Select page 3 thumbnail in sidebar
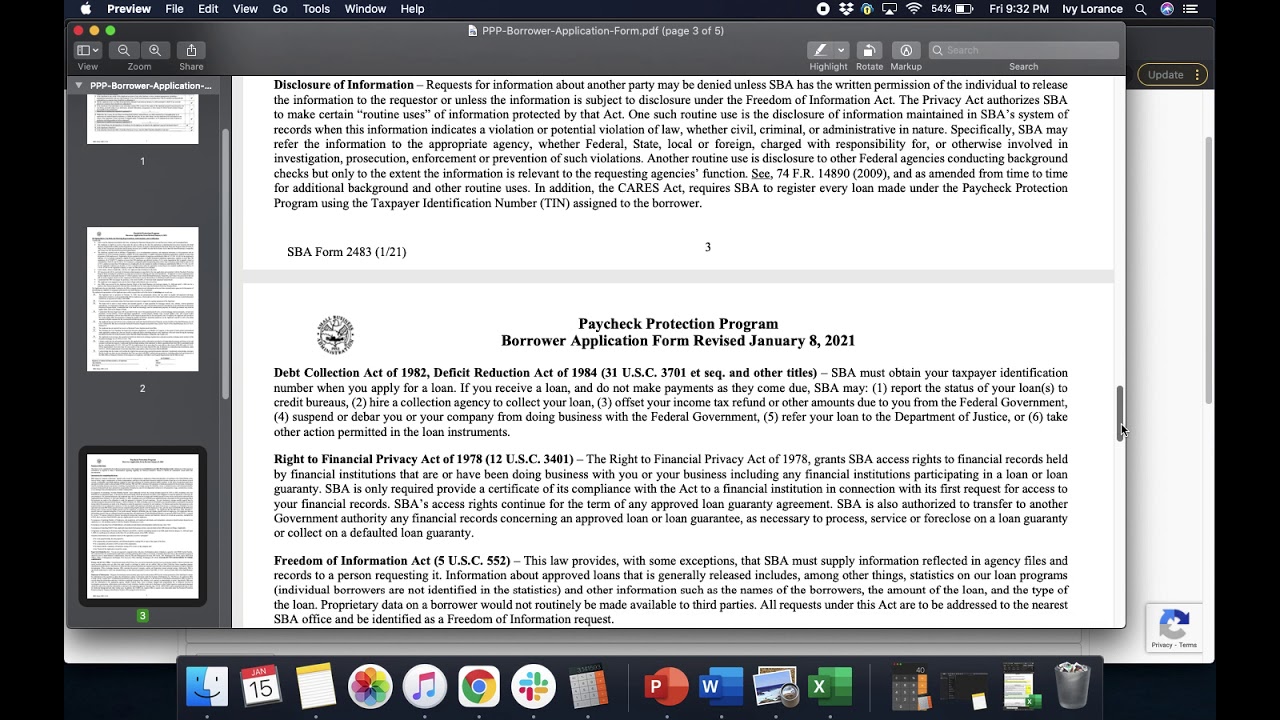The width and height of the screenshot is (1280, 720). 142,526
